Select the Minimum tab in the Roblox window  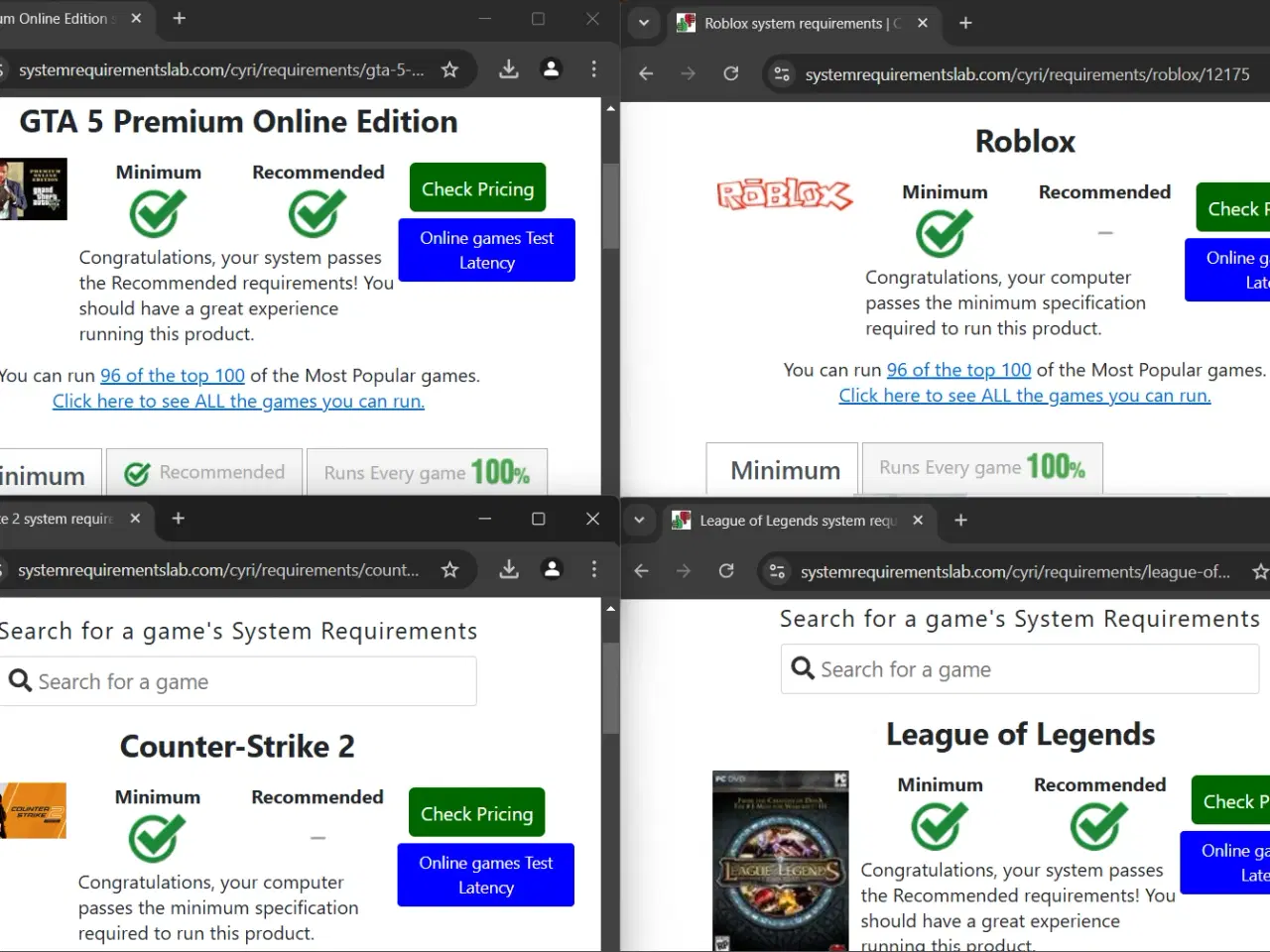click(783, 470)
